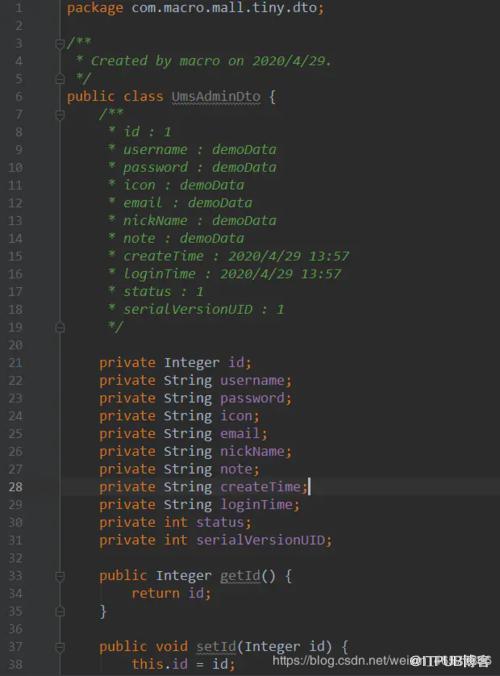Click 'status : 1' comment line
This screenshot has height=676, width=500.
[163, 291]
